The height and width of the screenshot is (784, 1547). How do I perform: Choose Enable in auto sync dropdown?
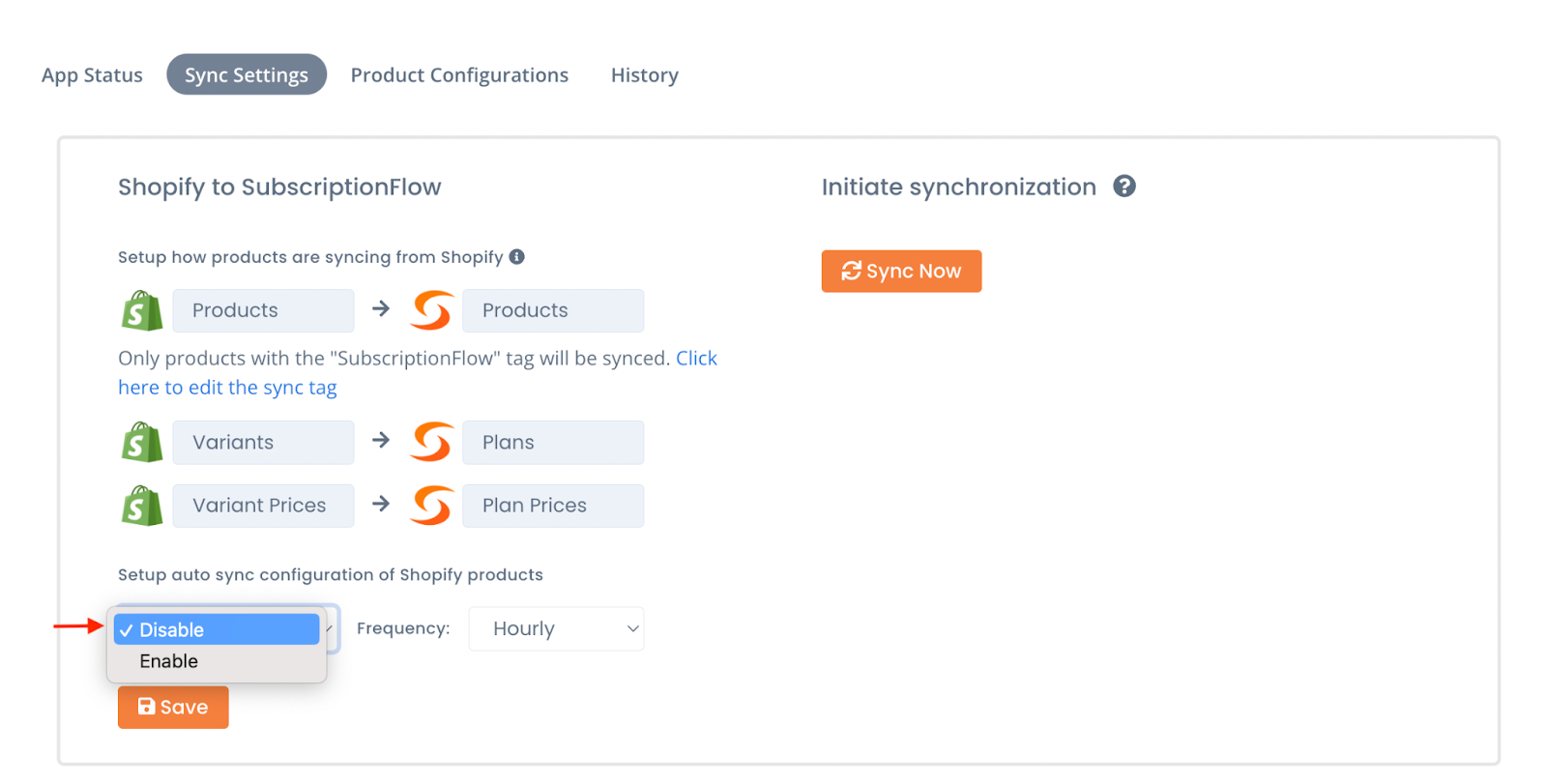coord(217,661)
